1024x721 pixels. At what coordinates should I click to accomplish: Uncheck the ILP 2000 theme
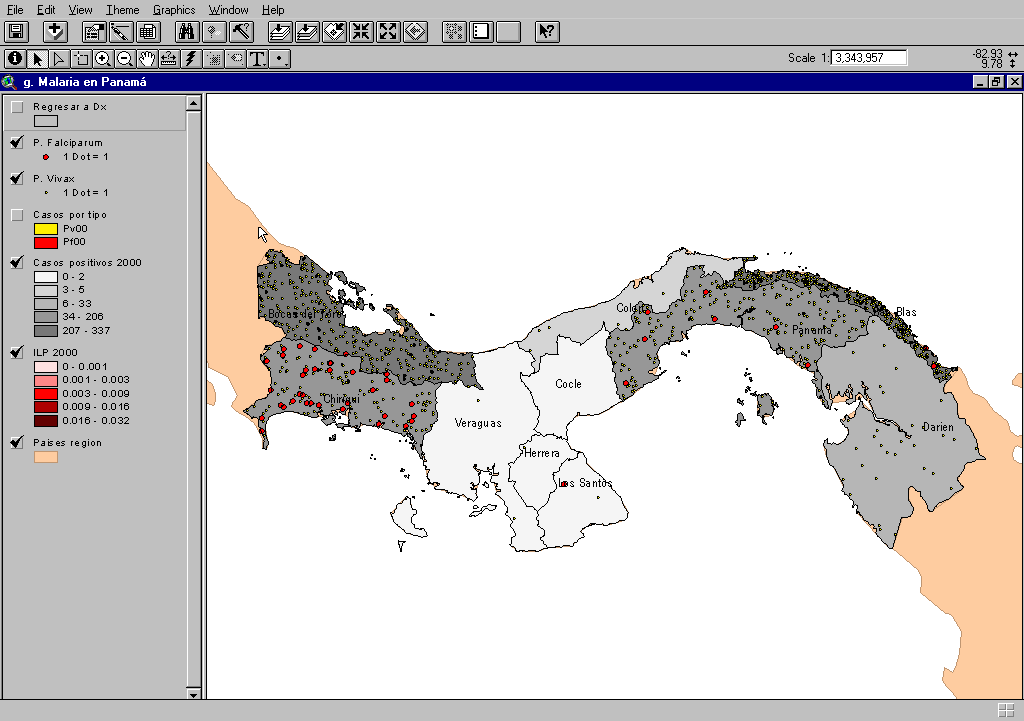coord(17,352)
